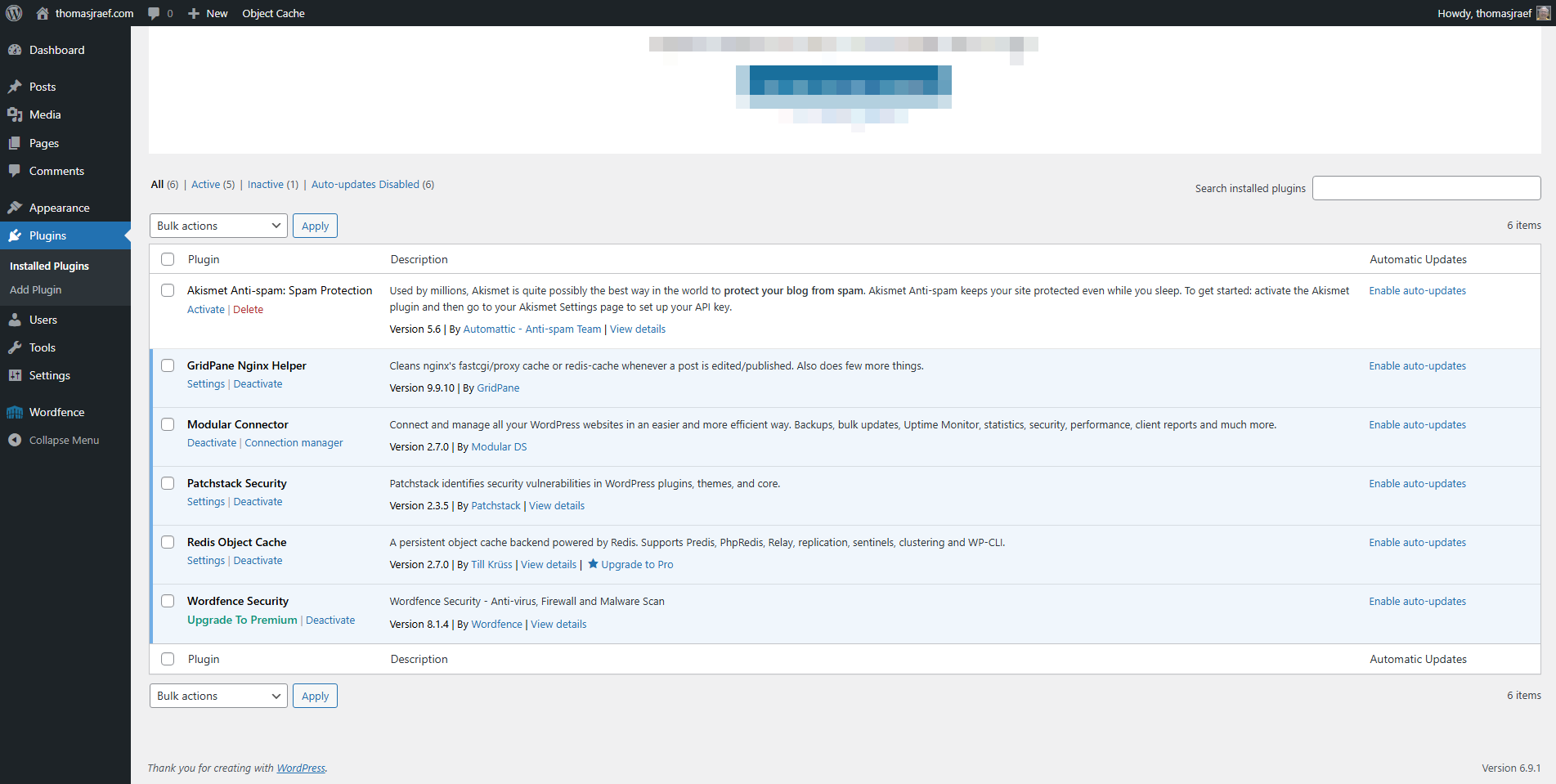The image size is (1556, 784).
Task: Click the Dashboard gauge icon in sidebar
Action: [15, 50]
